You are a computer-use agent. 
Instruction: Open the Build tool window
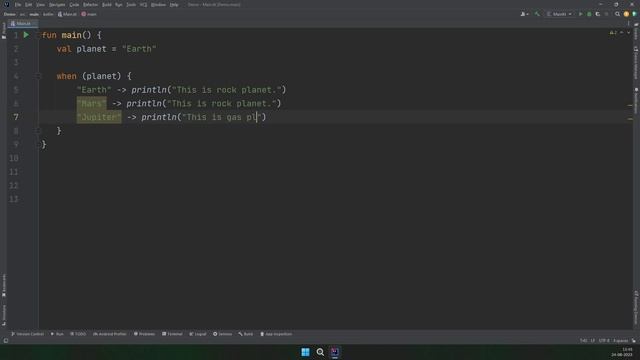[x=246, y=334]
